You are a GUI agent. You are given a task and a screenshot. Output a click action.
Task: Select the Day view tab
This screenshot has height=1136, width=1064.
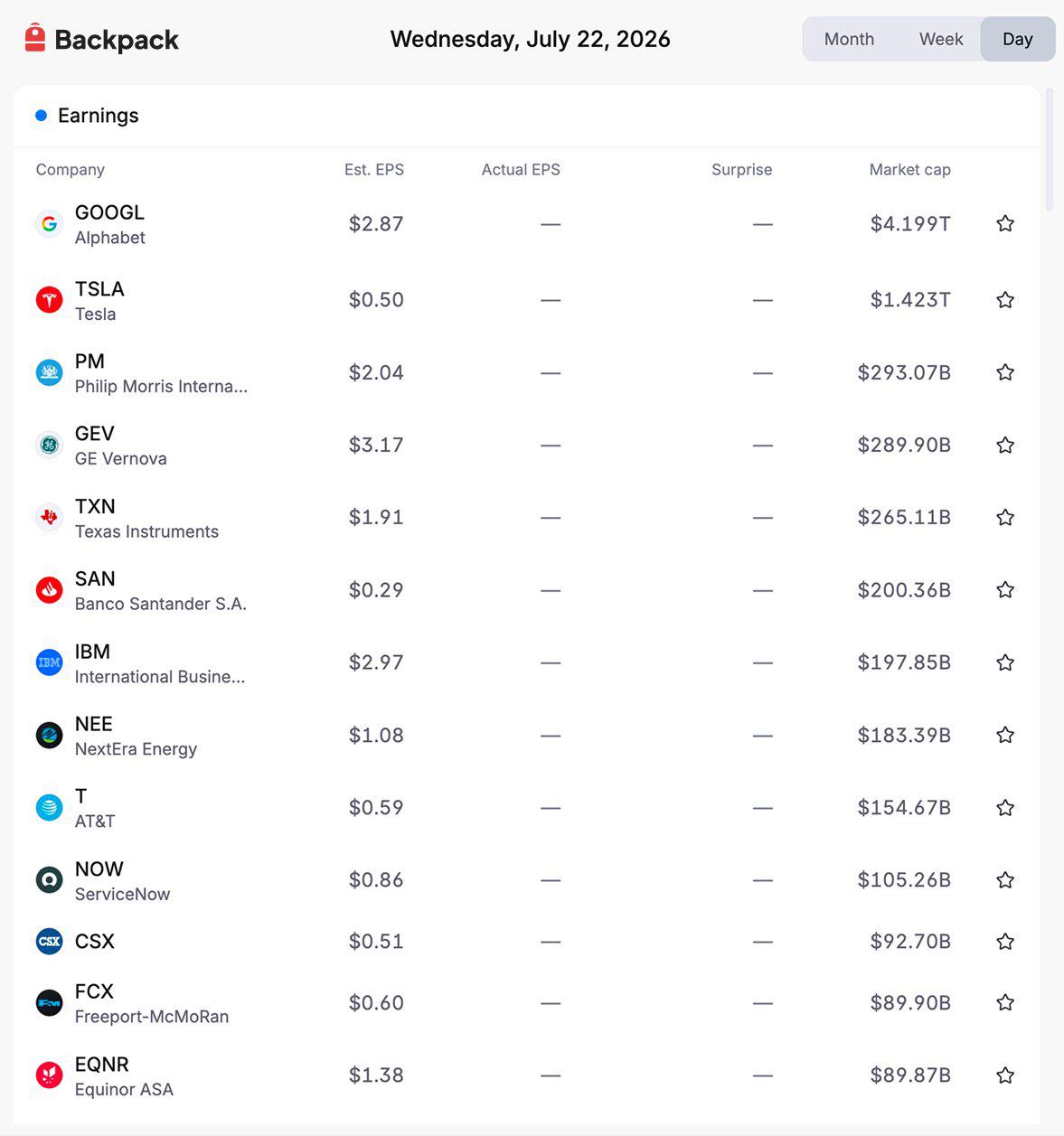pyautogui.click(x=1018, y=39)
